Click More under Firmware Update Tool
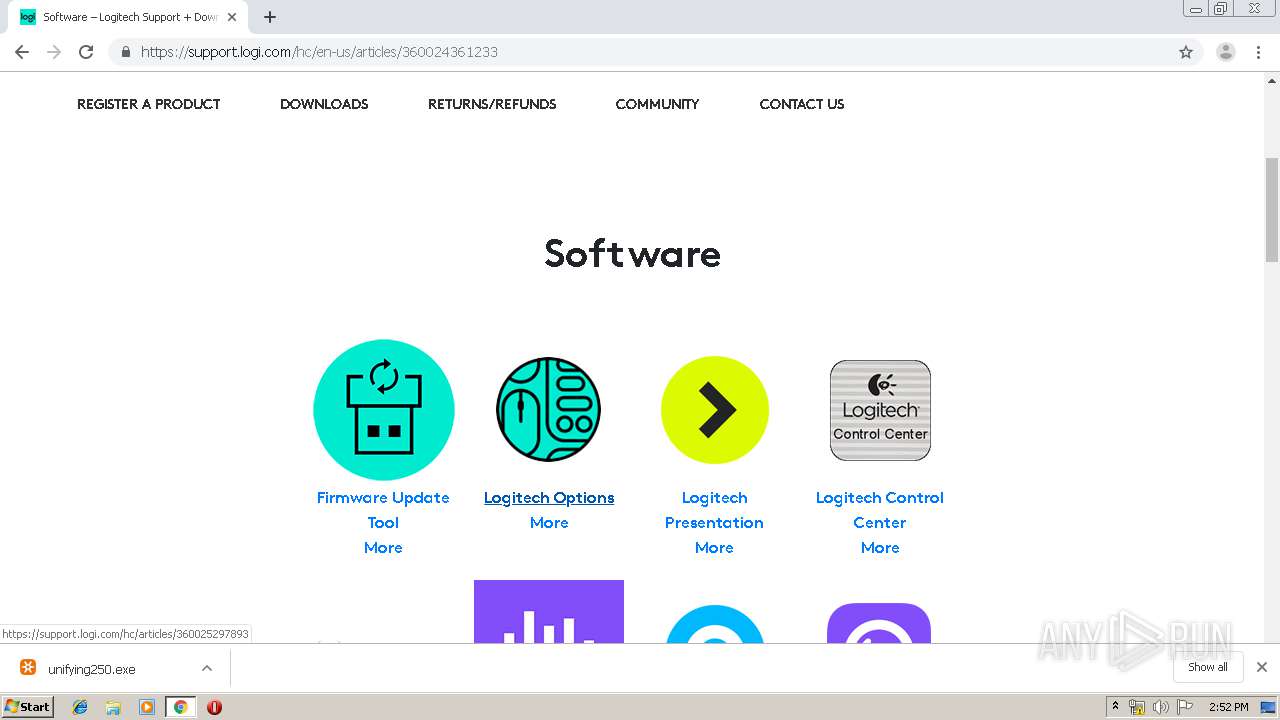 383,548
